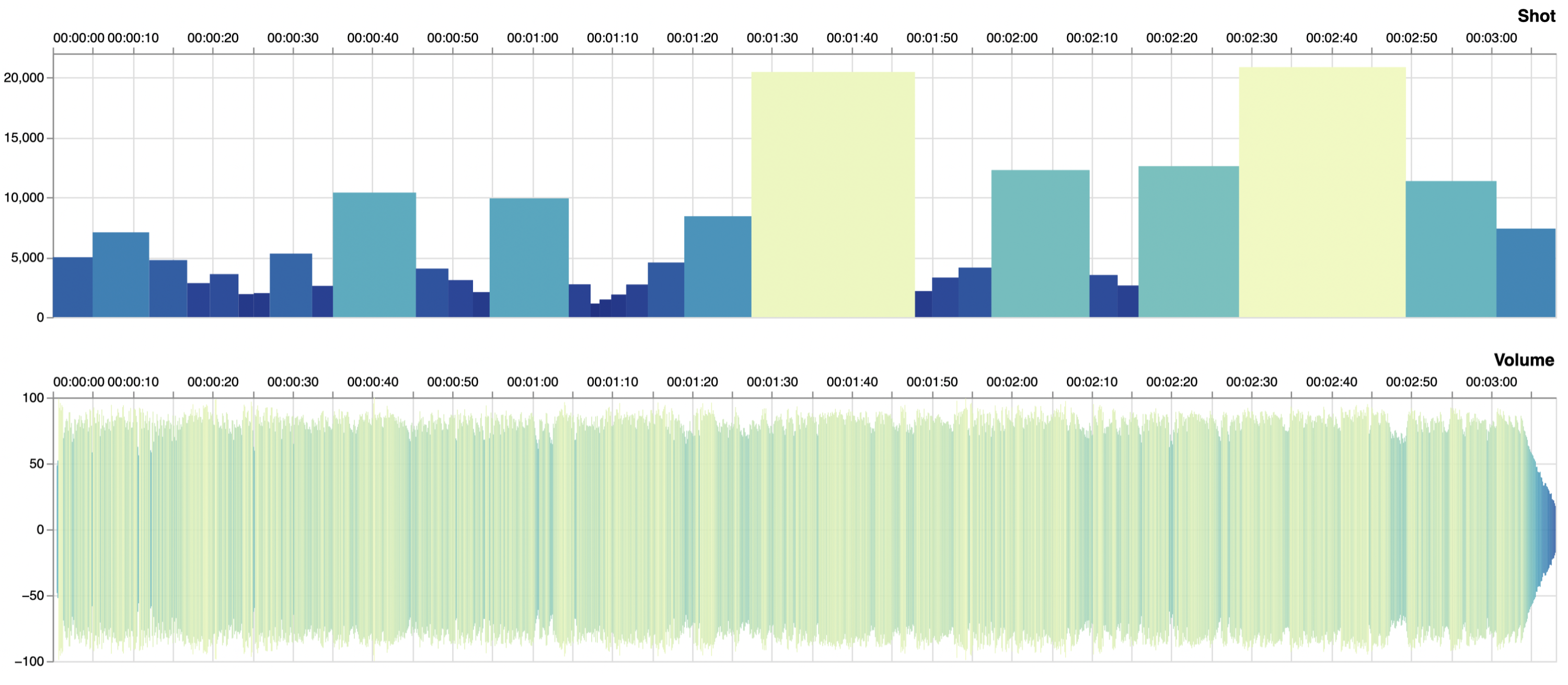The height and width of the screenshot is (685, 1568).
Task: Select the teal bar at 00:00:40
Action: point(374,255)
